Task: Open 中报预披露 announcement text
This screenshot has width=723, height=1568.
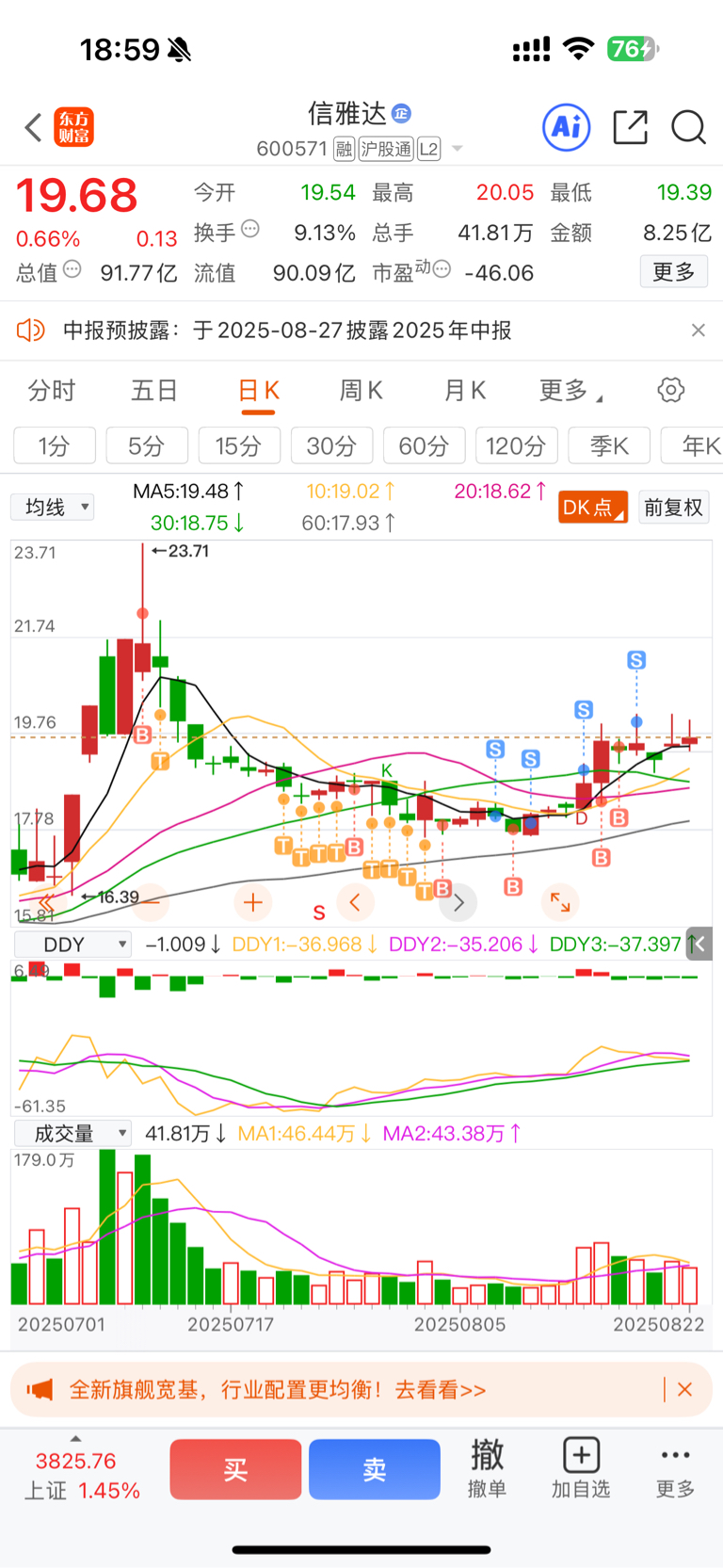Action: point(287,330)
